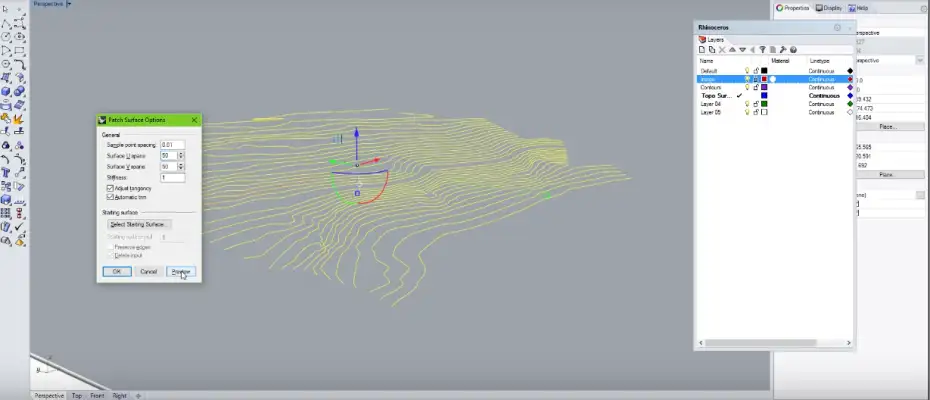Switch to the Help tab
This screenshot has width=930, height=400.
(859, 8)
